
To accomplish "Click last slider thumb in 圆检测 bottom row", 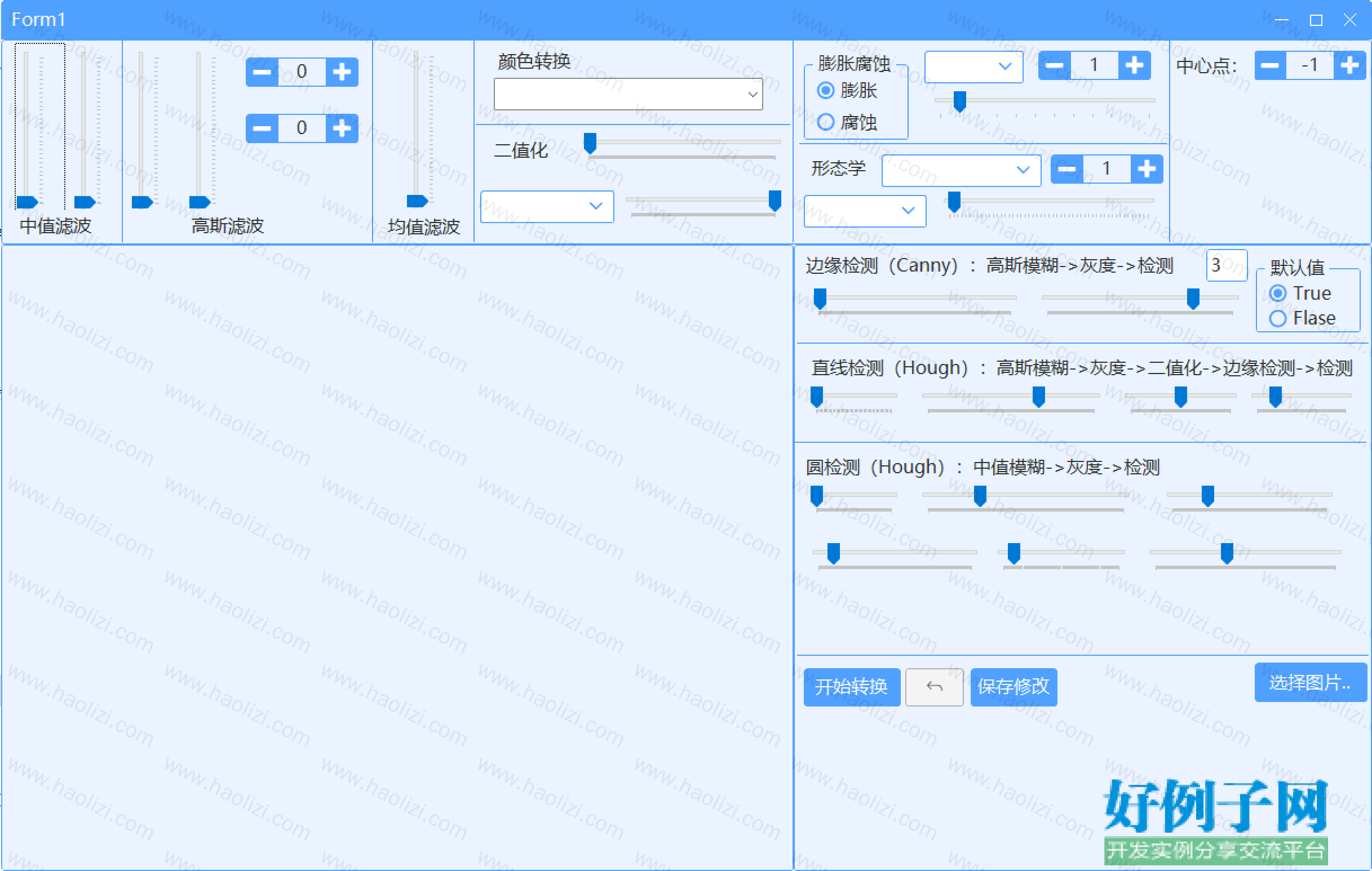I will [x=1227, y=553].
